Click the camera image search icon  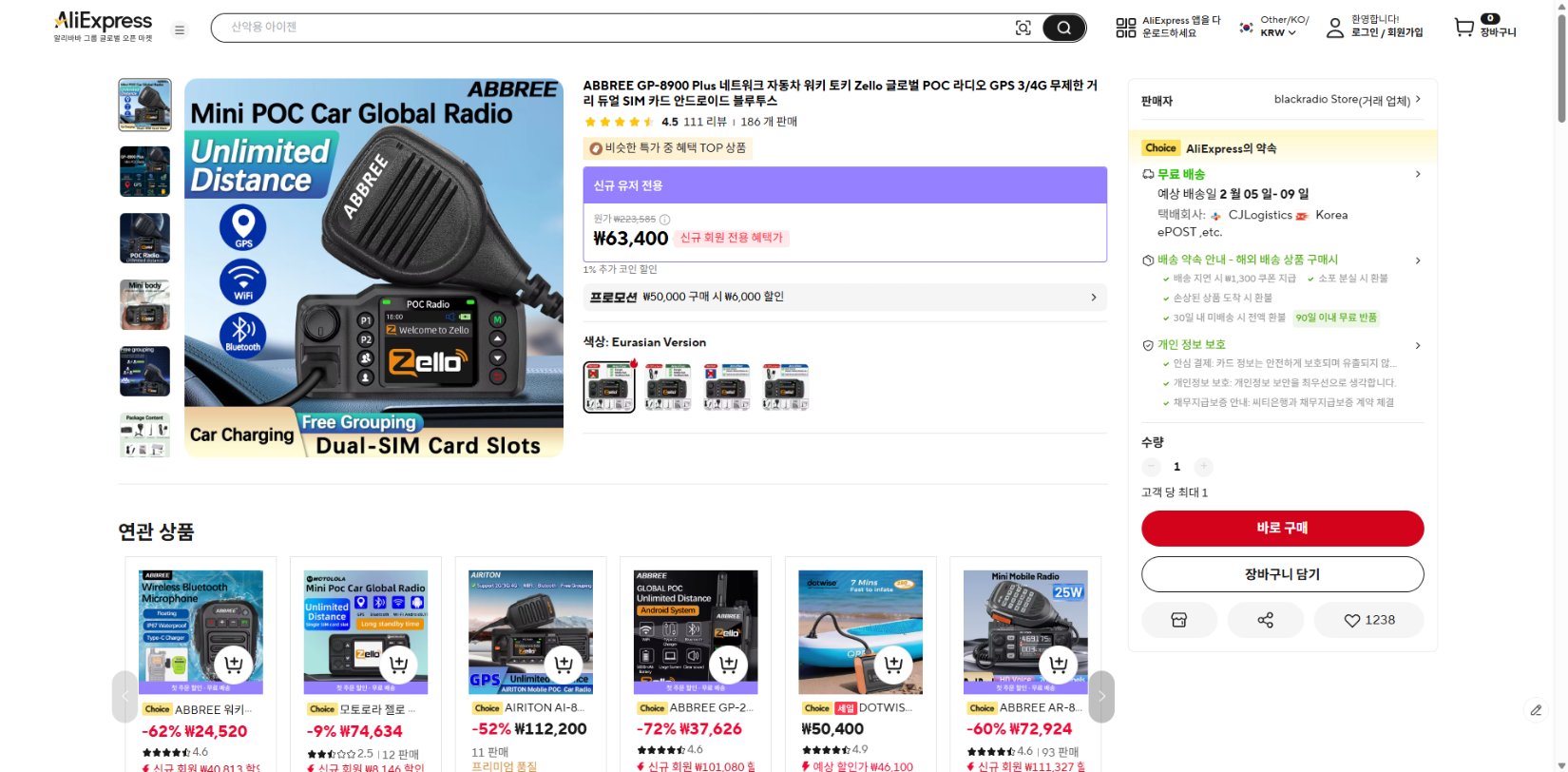pyautogui.click(x=1023, y=28)
